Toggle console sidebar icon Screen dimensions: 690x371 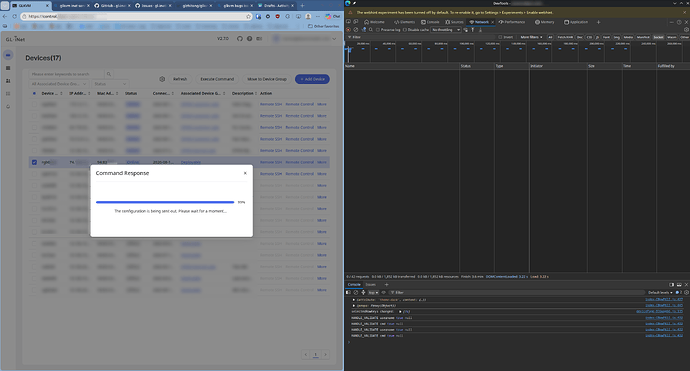(x=348, y=292)
